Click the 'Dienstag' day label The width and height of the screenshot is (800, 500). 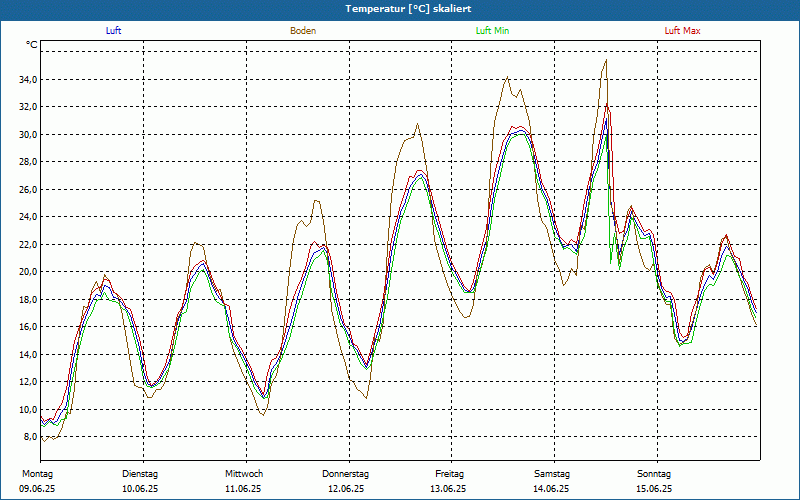click(140, 474)
